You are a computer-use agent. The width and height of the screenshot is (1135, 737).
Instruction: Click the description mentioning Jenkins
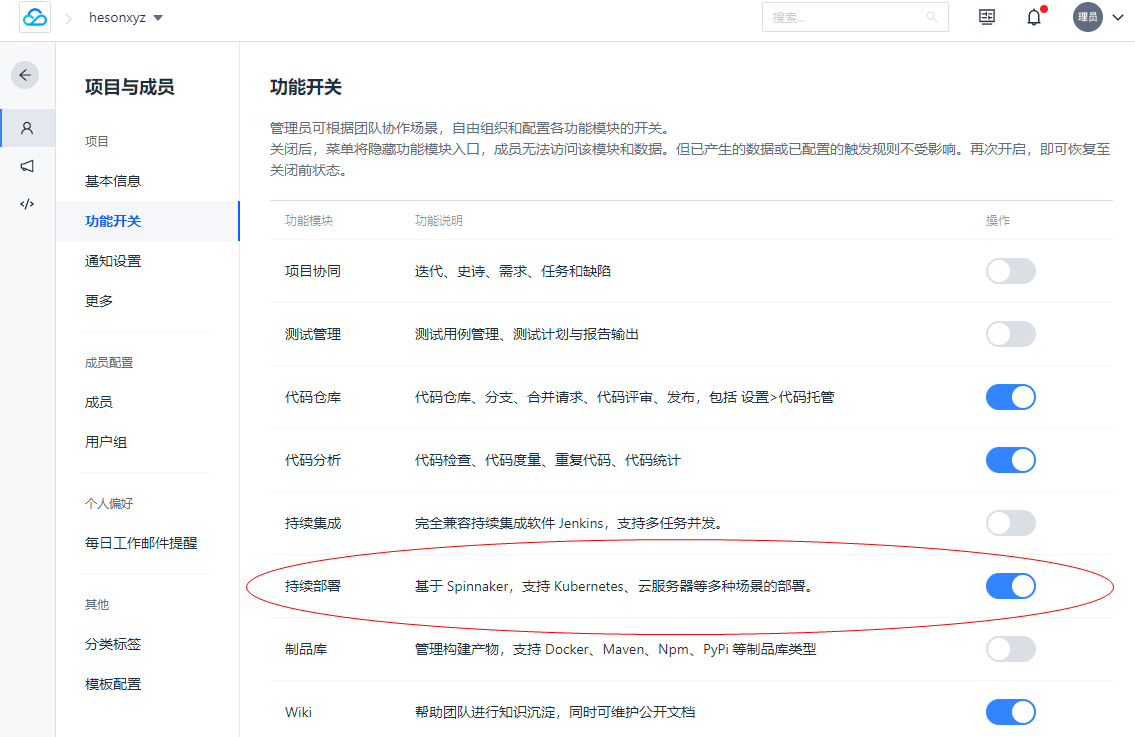point(569,523)
